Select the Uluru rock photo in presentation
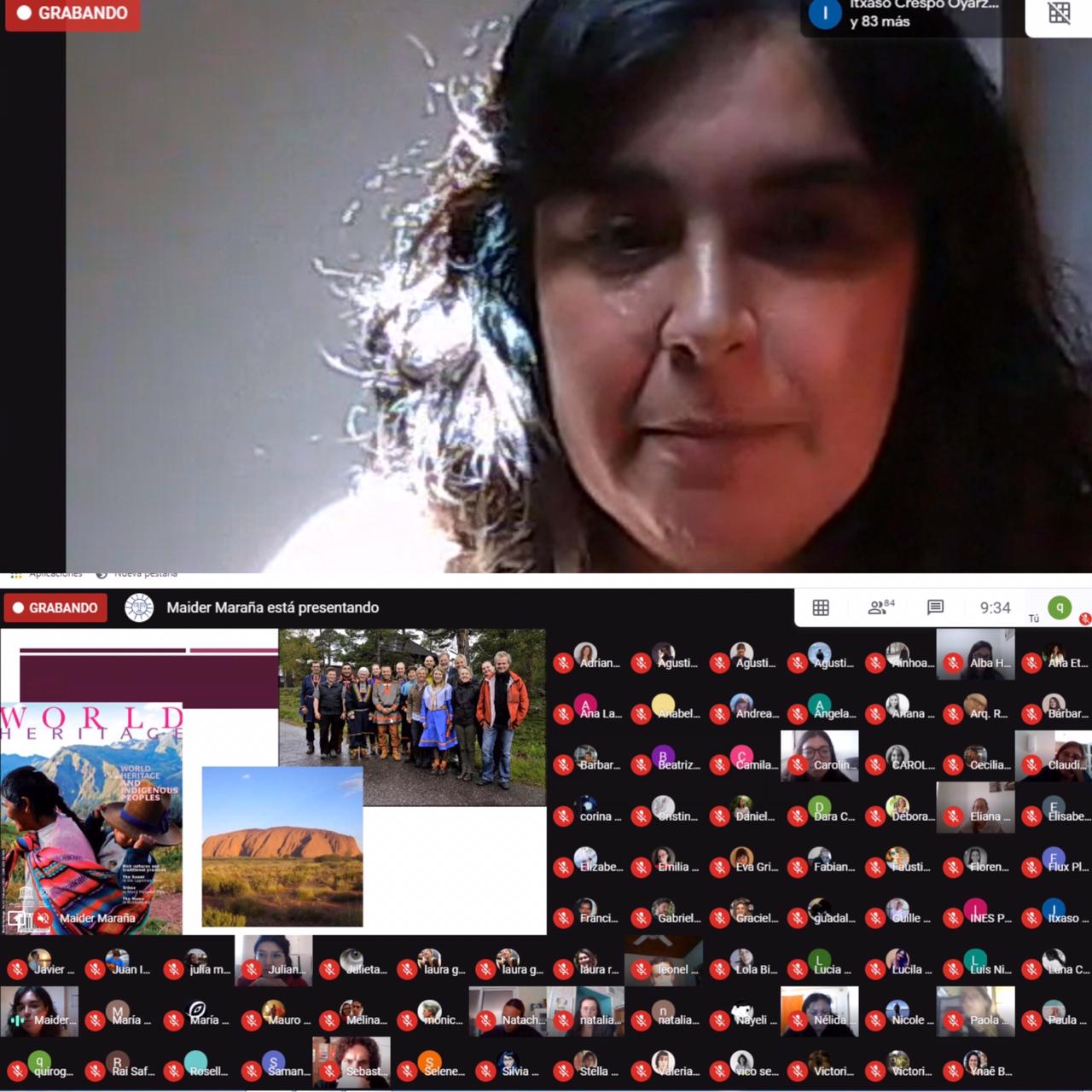 tap(282, 845)
